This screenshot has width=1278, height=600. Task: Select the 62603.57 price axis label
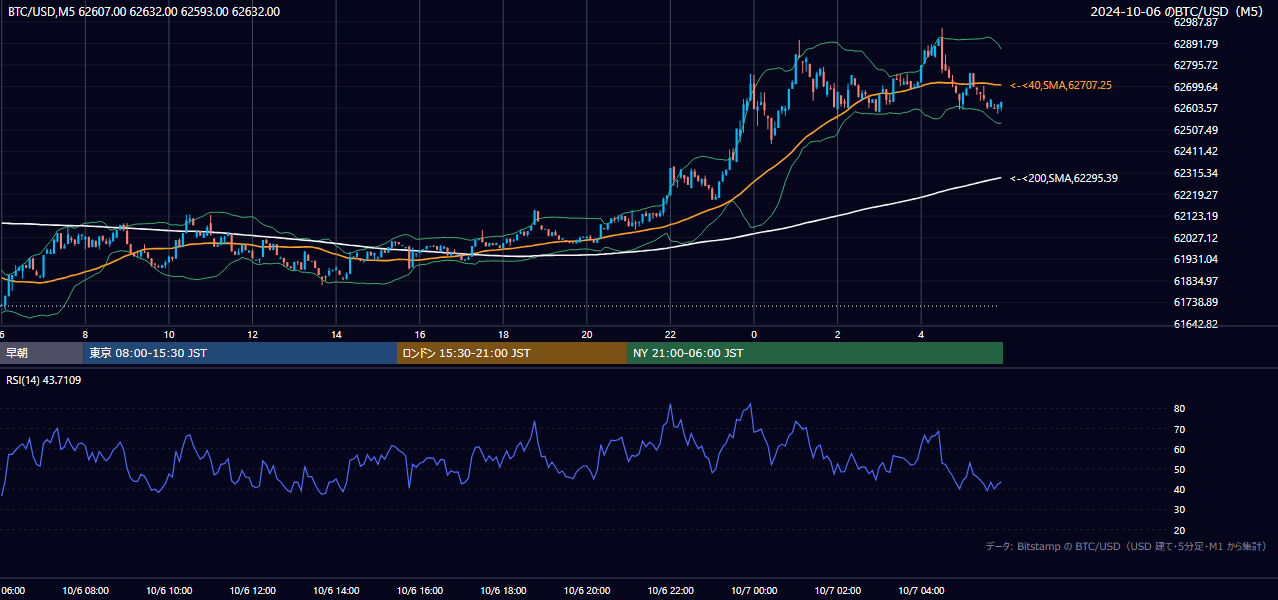(1195, 108)
